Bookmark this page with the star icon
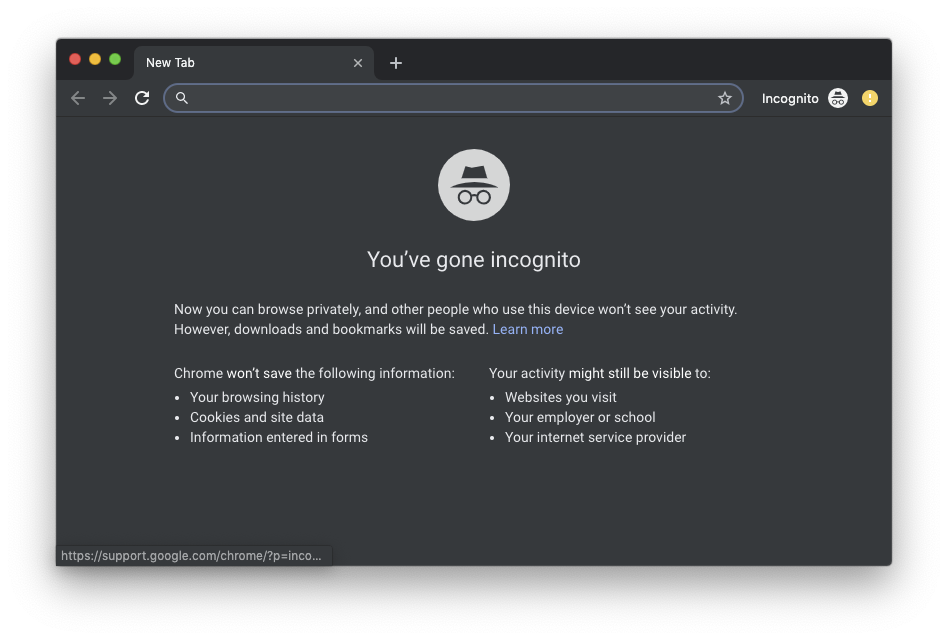The width and height of the screenshot is (948, 640). (x=725, y=98)
